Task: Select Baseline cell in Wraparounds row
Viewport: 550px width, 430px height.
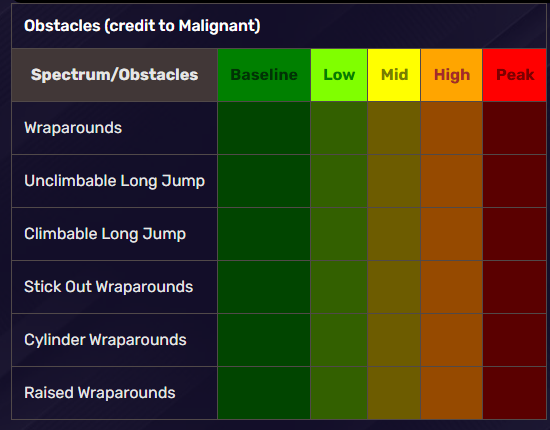Action: (264, 128)
